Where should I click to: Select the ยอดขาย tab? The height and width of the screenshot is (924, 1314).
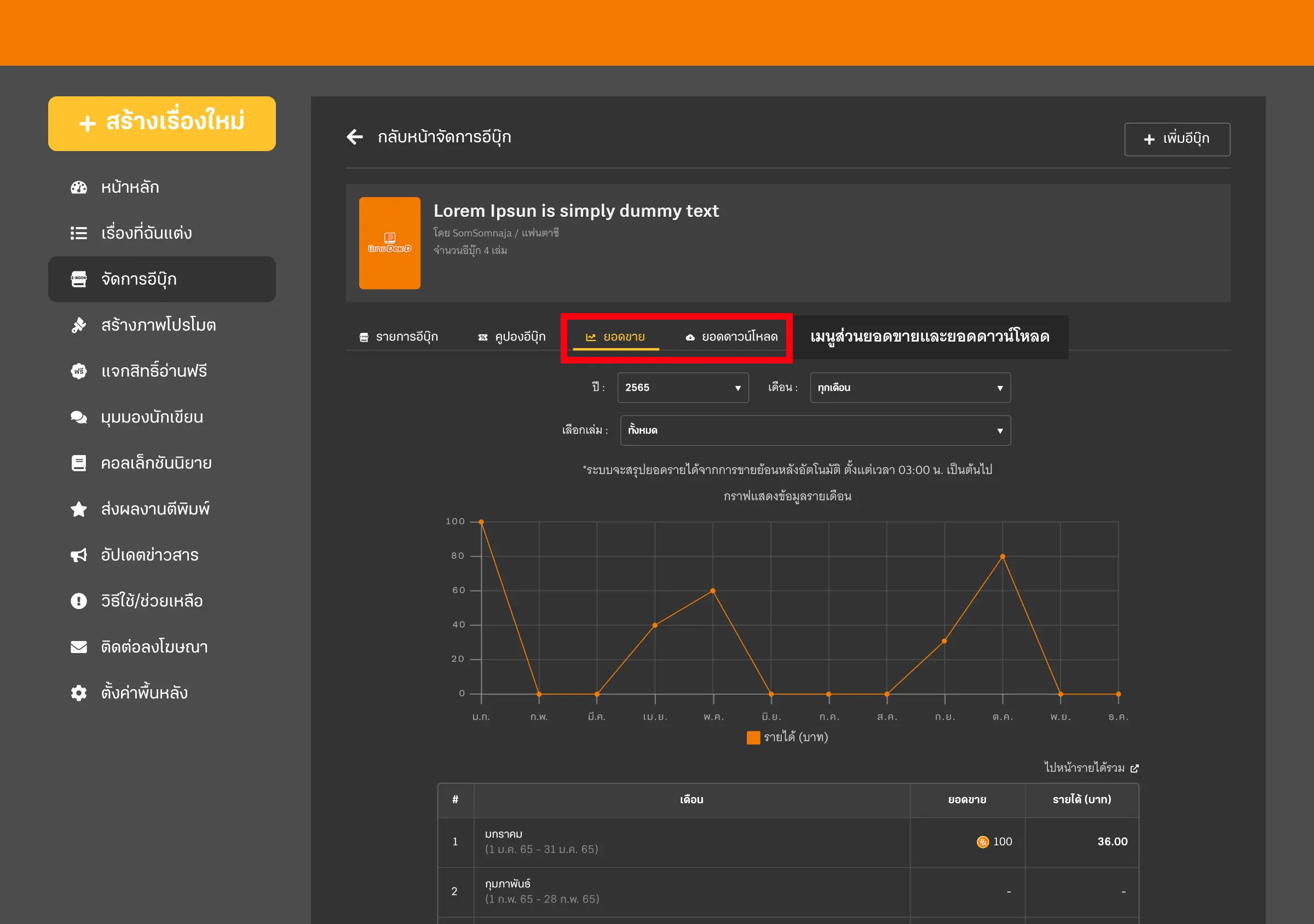(x=615, y=337)
